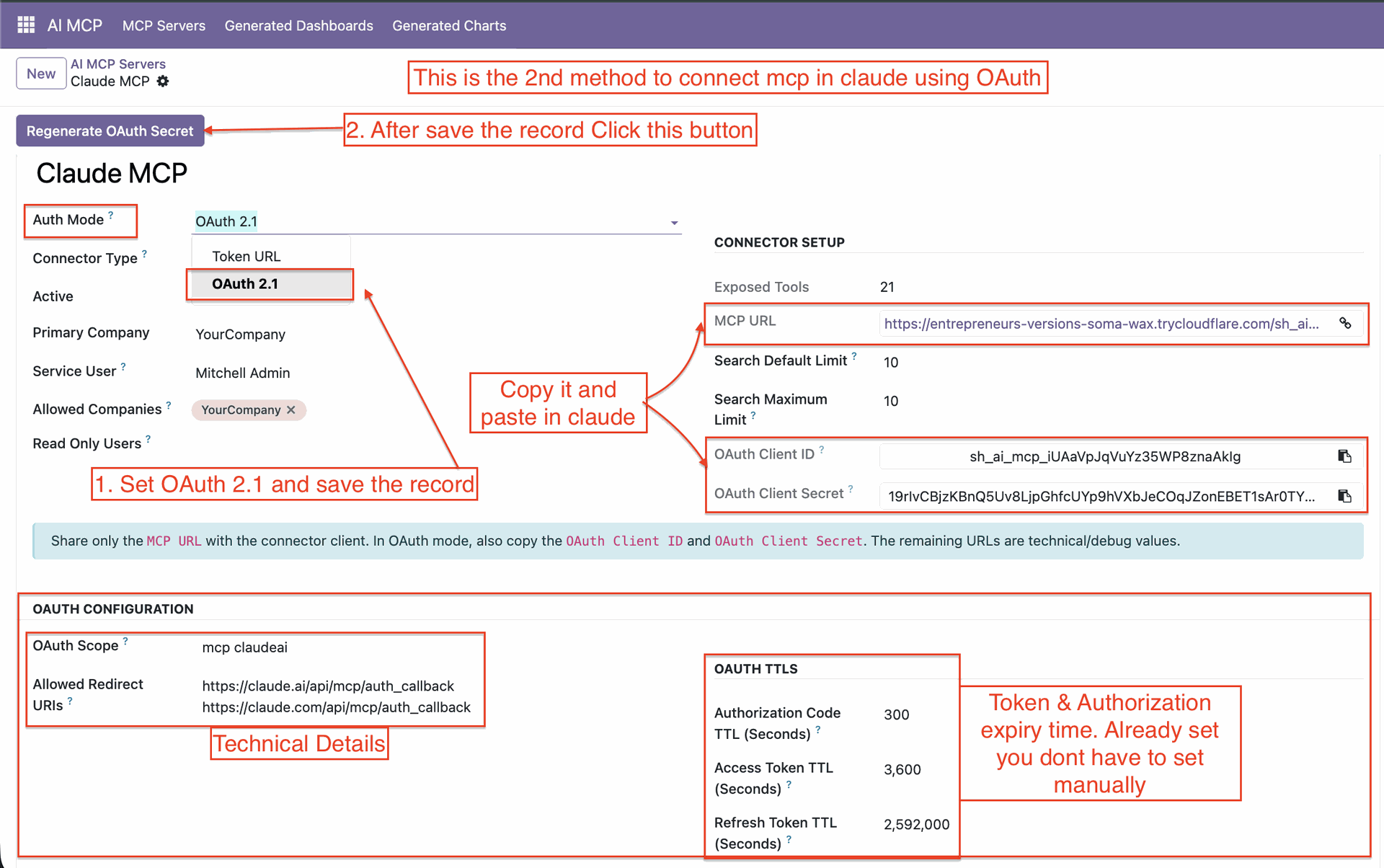Image resolution: width=1384 pixels, height=868 pixels.
Task: Show help tooltip for Auth Mode
Action: tap(111, 215)
